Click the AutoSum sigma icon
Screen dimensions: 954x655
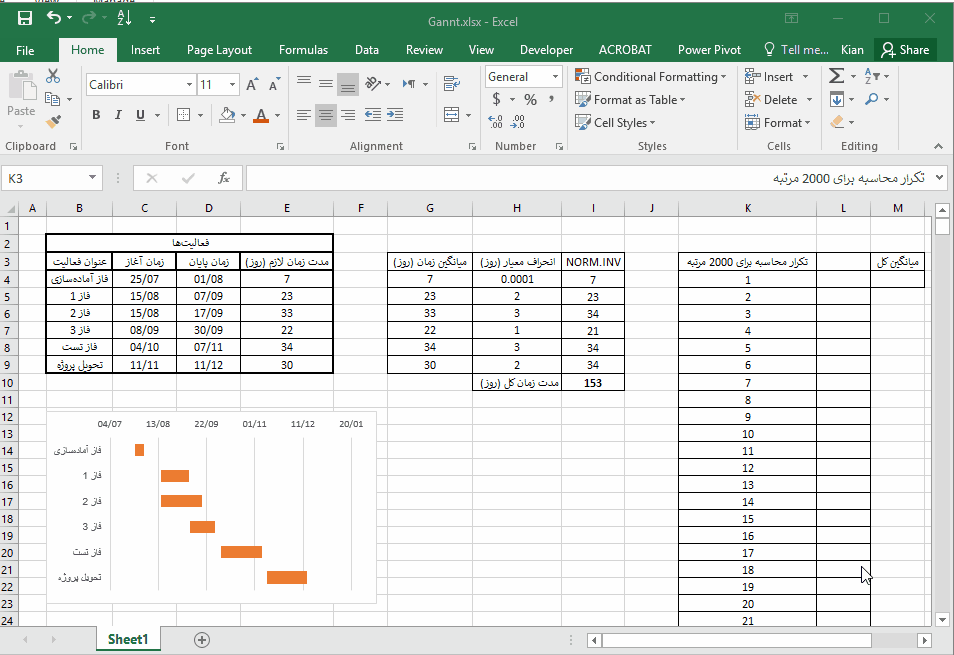[x=836, y=77]
